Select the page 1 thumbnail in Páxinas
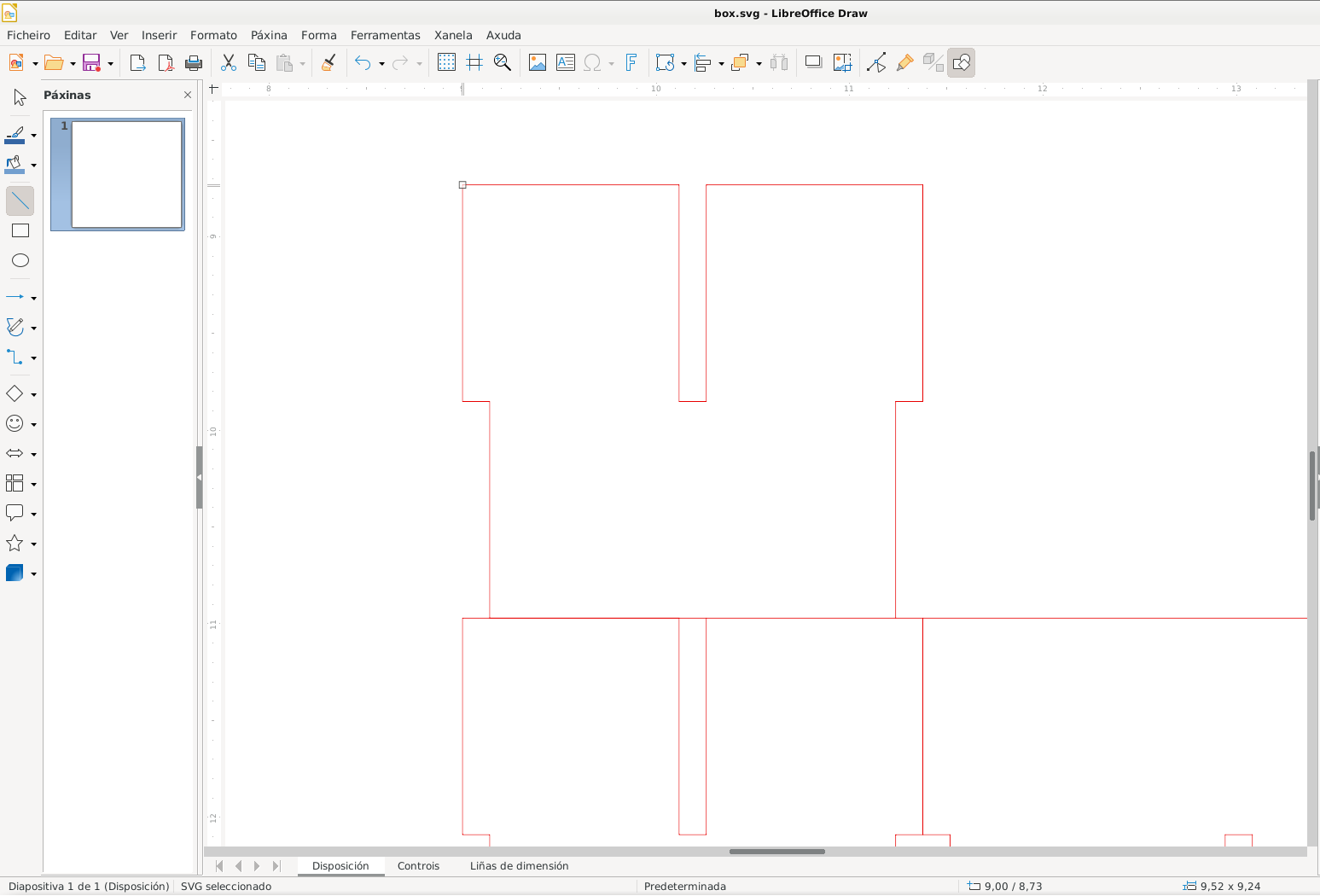The image size is (1320, 896). point(117,174)
